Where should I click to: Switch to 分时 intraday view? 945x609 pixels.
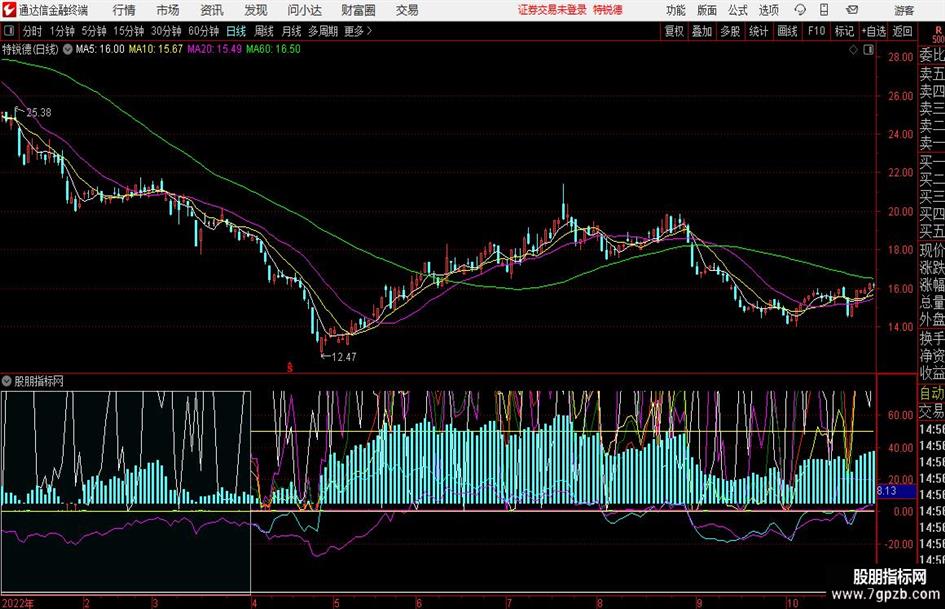coord(33,31)
